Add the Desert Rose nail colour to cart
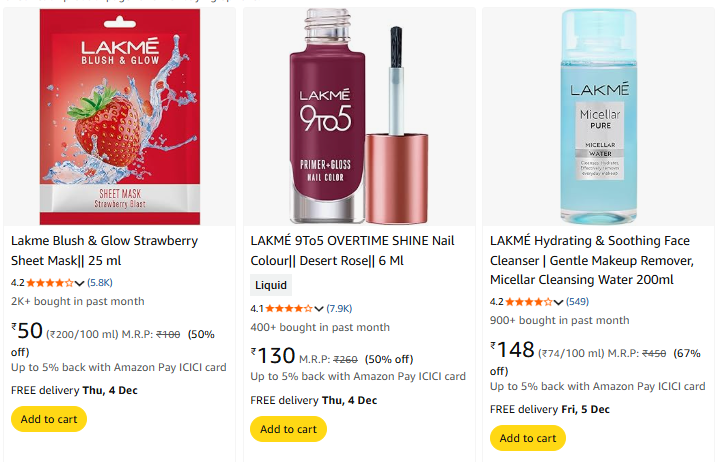Screen dimensions: 719x462 coord(288,429)
